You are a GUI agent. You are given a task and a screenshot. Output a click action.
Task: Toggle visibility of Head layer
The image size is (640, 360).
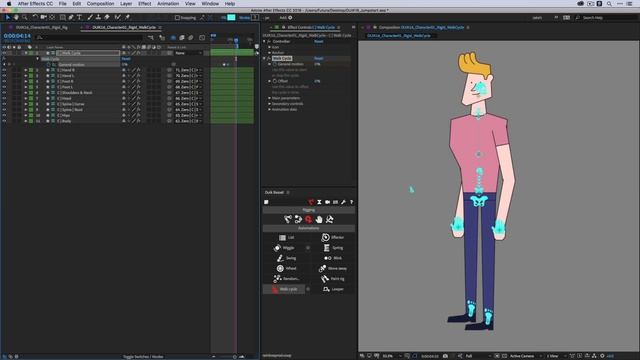pos(4,98)
